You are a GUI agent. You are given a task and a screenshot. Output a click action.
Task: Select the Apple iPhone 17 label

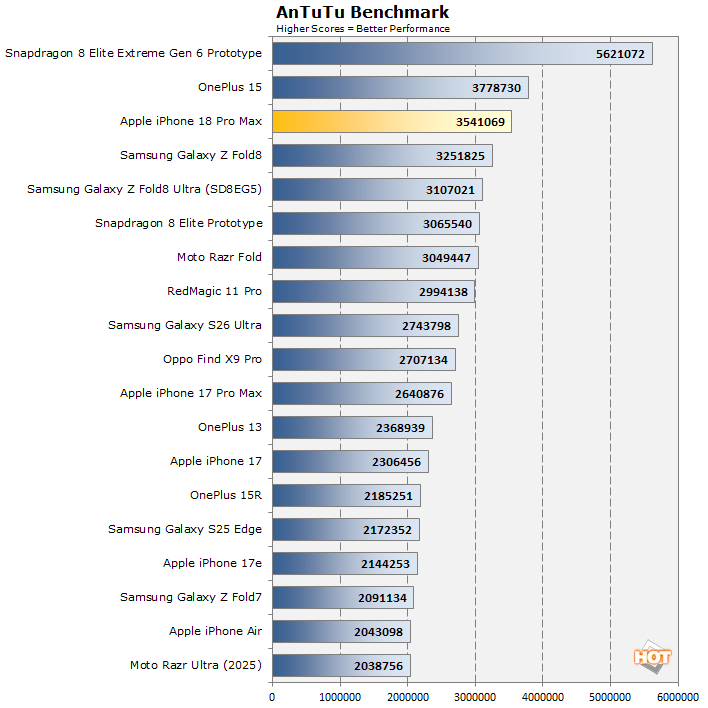click(216, 461)
